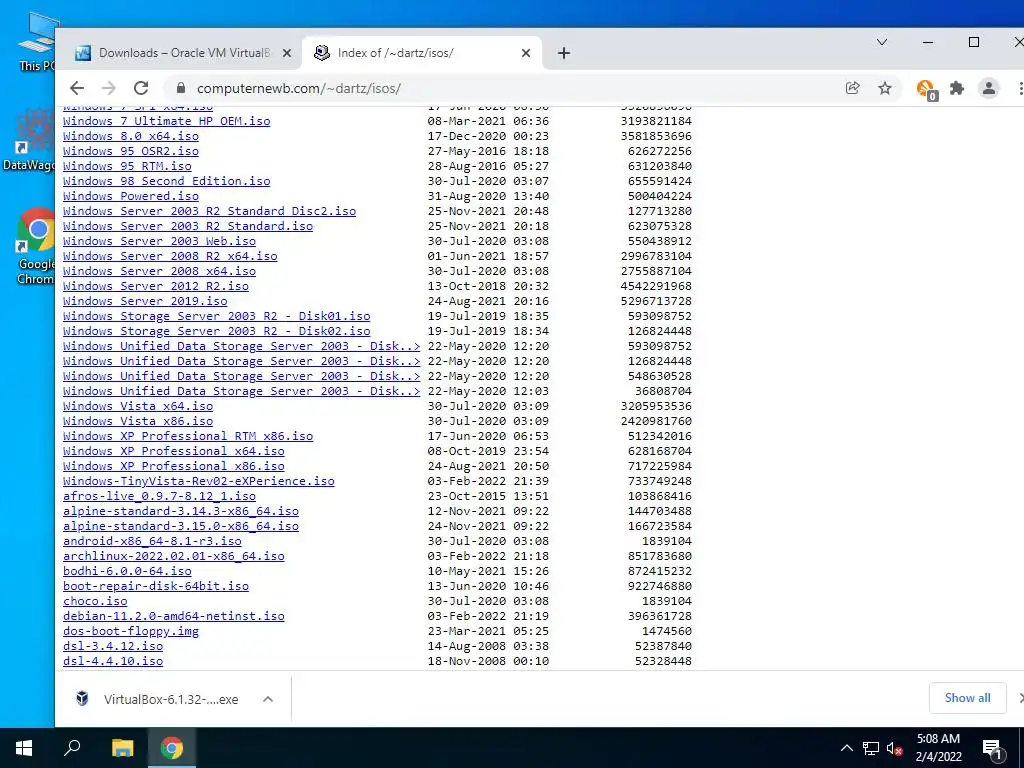Open the network status tray icon

pyautogui.click(x=871, y=748)
